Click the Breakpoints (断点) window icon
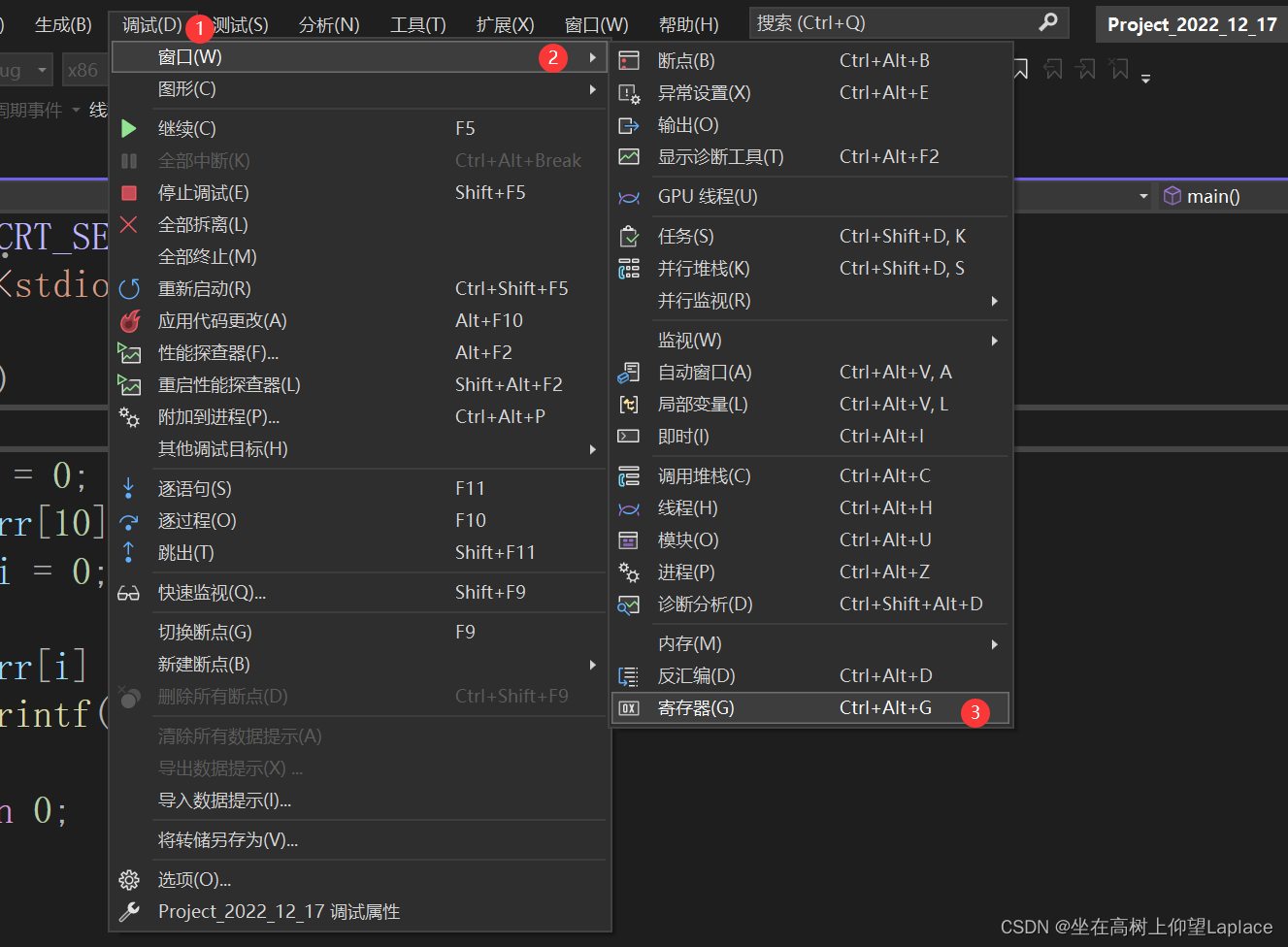The image size is (1288, 947). [629, 61]
